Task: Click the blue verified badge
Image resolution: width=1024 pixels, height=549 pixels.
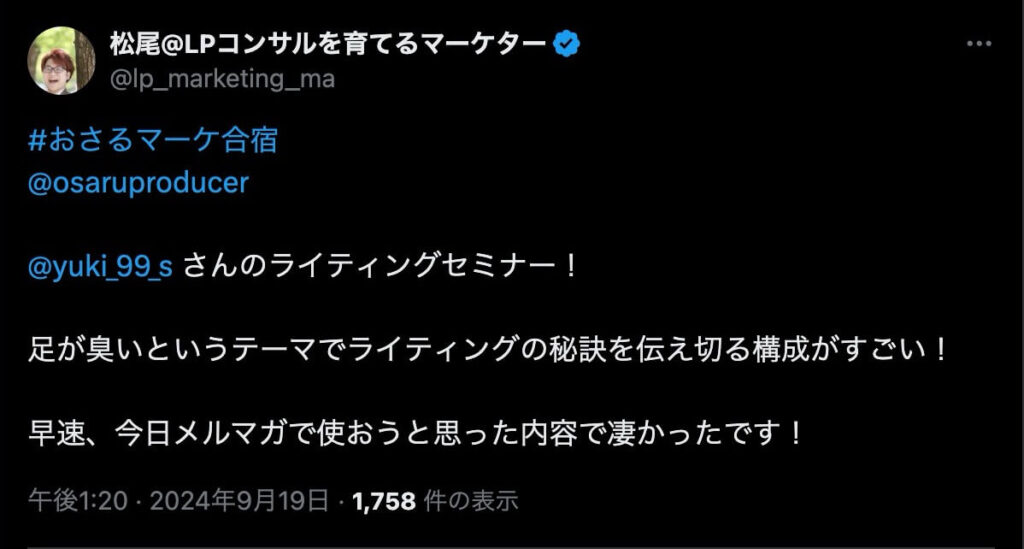Action: 568,45
